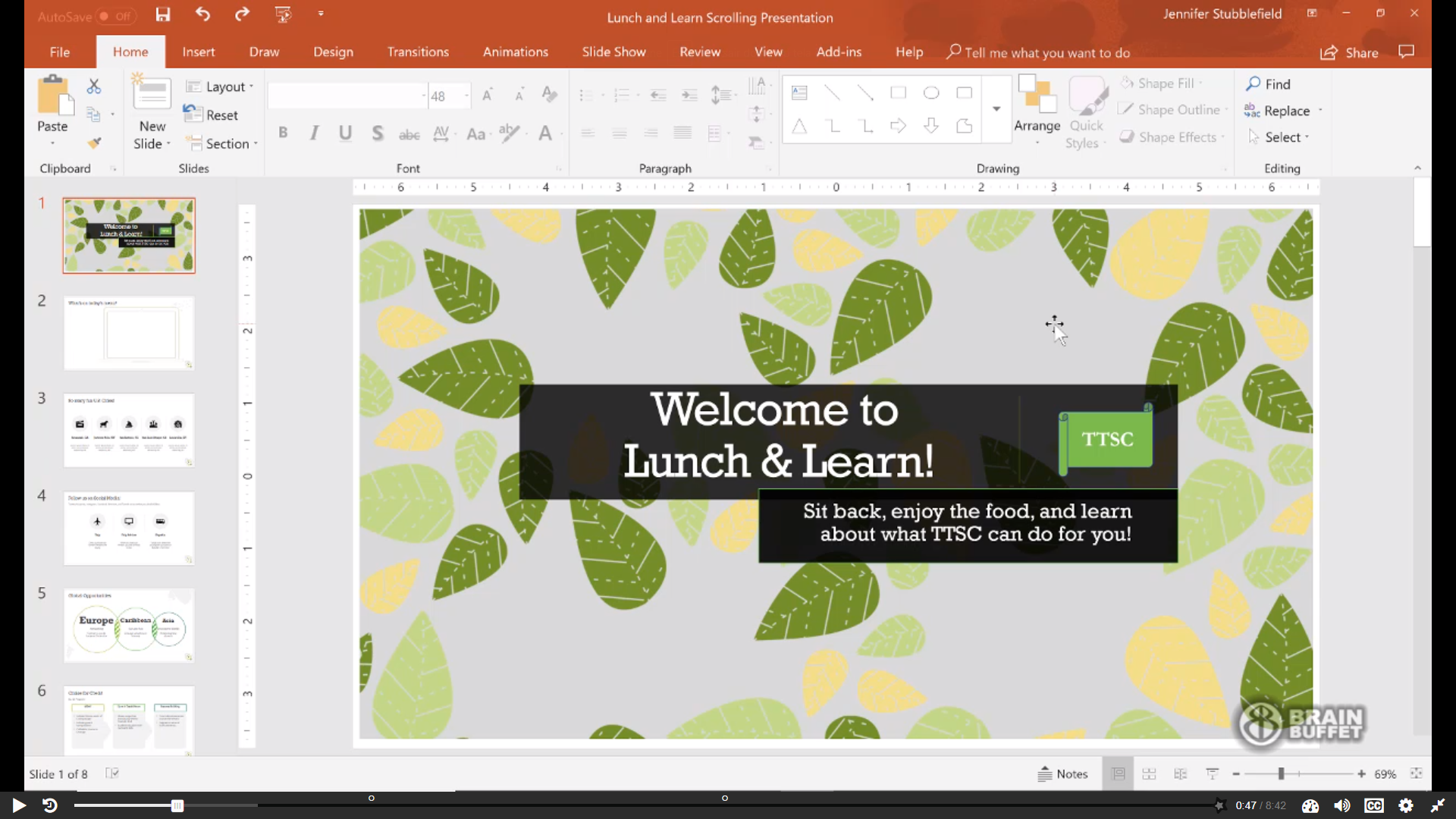Image resolution: width=1456 pixels, height=819 pixels.
Task: Expand the shapes gallery with the More arrow
Action: pos(996,108)
